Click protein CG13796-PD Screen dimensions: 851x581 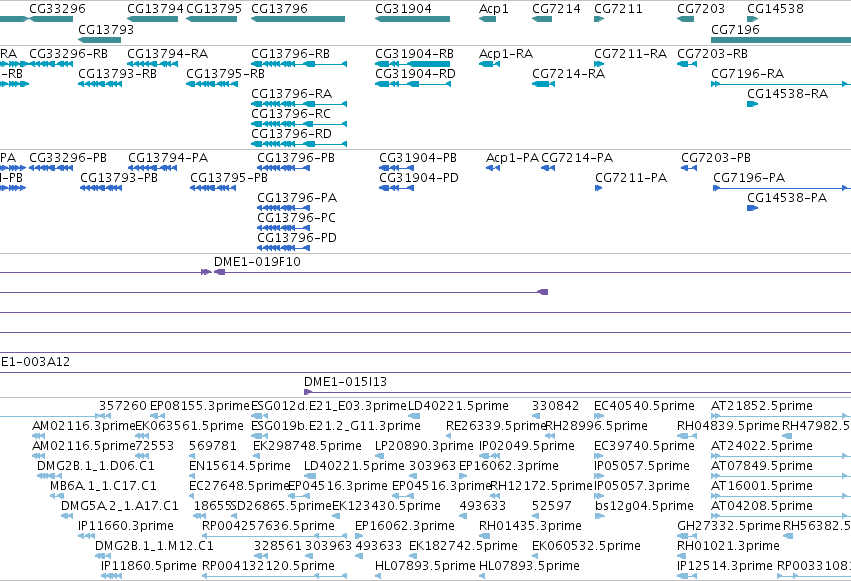[284, 248]
